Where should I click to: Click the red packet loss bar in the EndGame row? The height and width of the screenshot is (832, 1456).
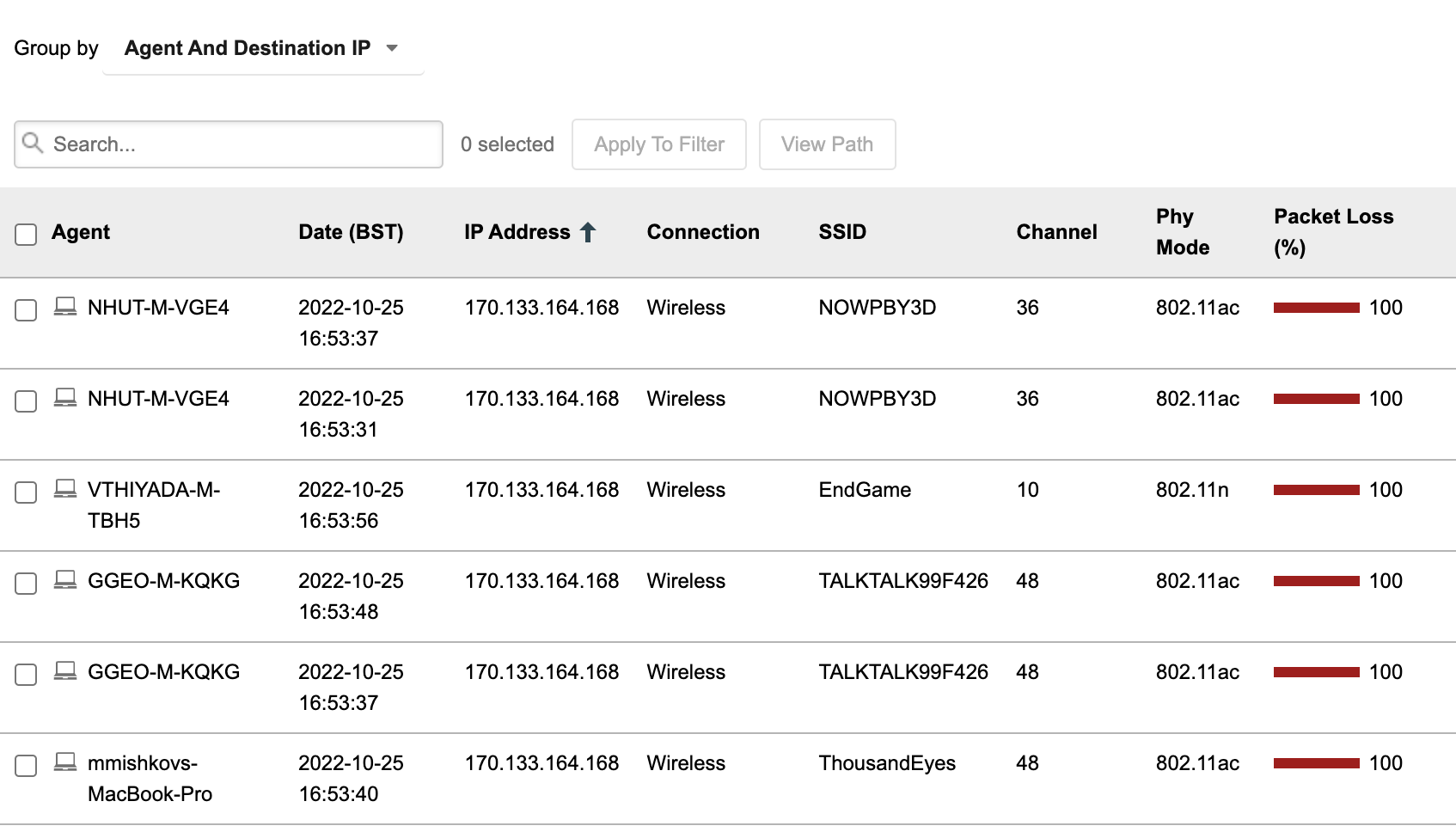point(1316,490)
